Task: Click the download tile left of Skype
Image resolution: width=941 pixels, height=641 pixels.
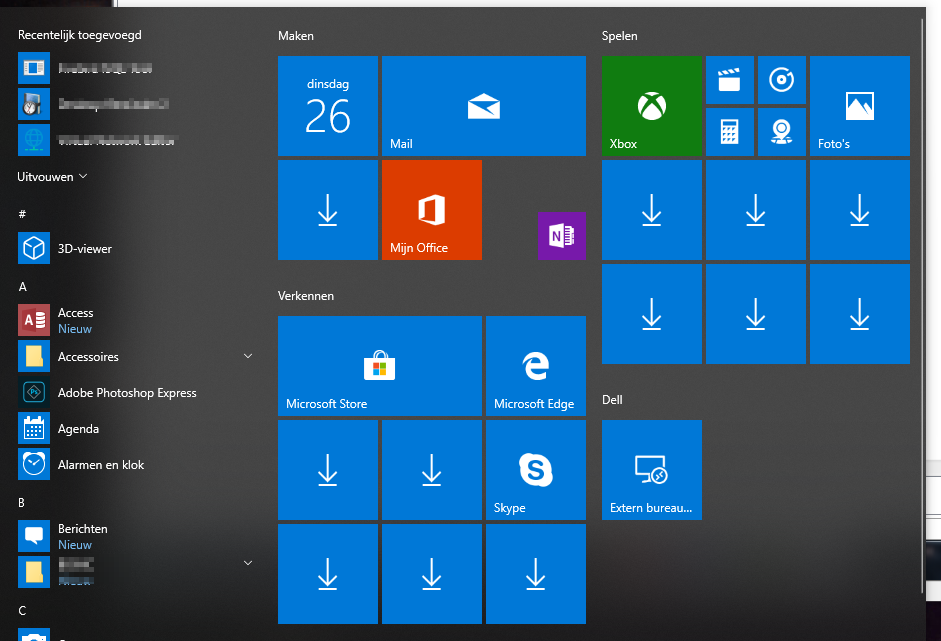Action: 432,470
